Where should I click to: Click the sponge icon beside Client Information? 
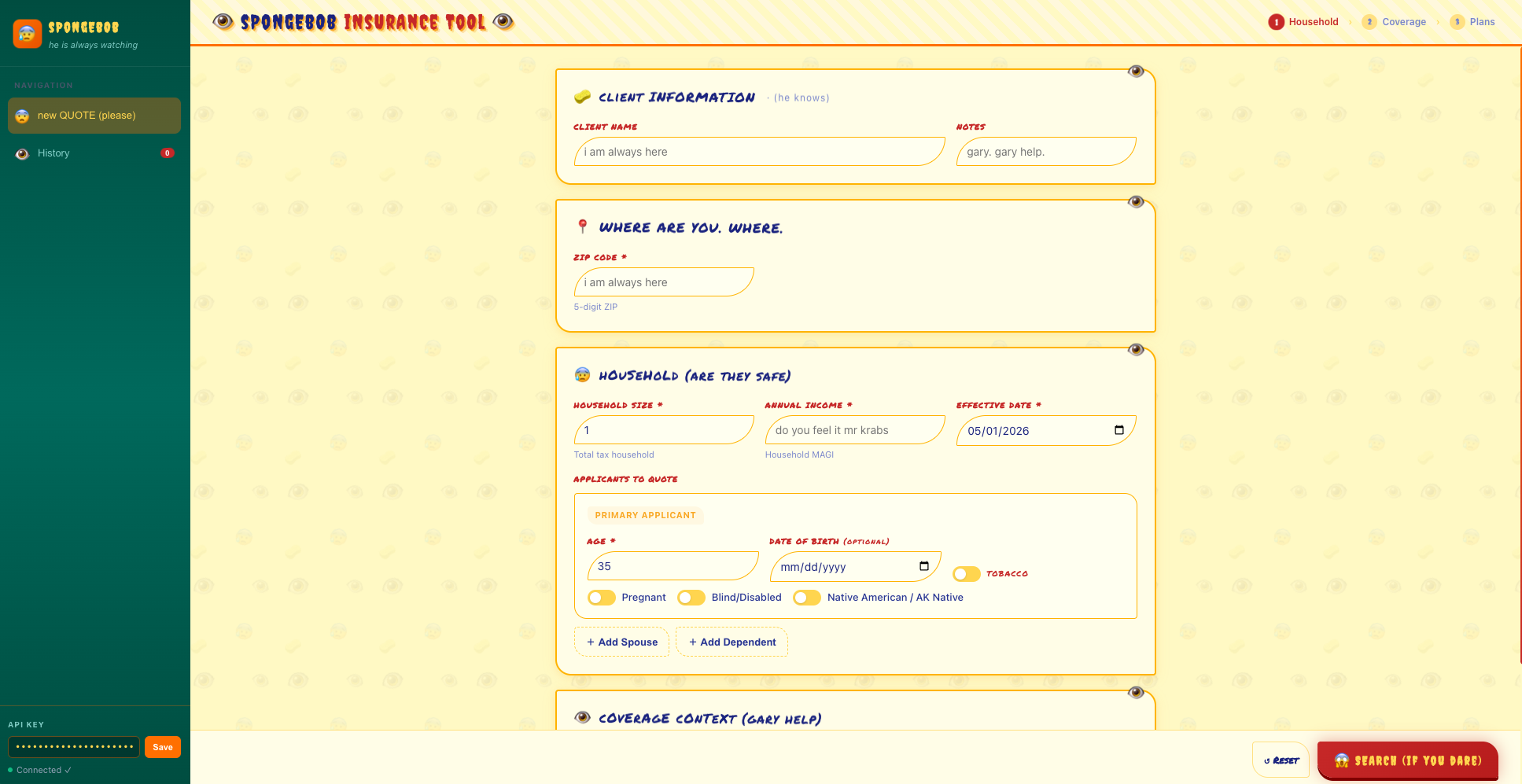point(582,97)
